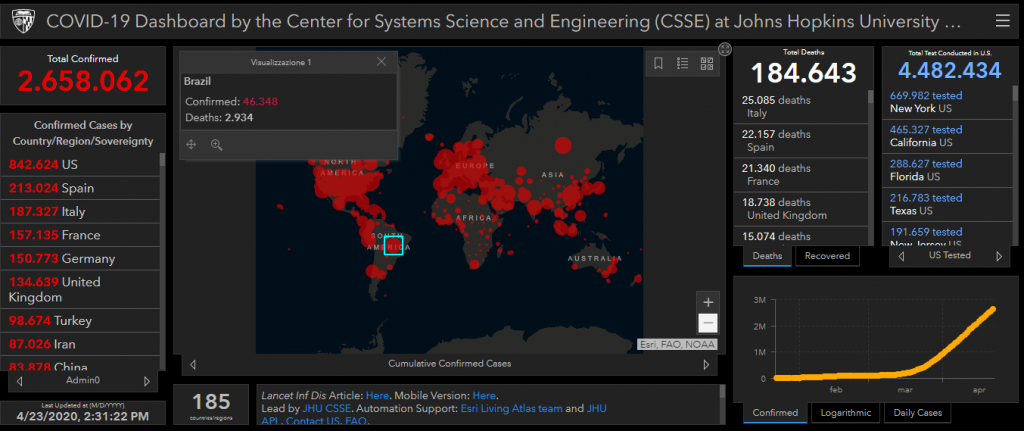The height and width of the screenshot is (431, 1024).
Task: Select 25.085 deaths Italy entry
Action: (801, 106)
